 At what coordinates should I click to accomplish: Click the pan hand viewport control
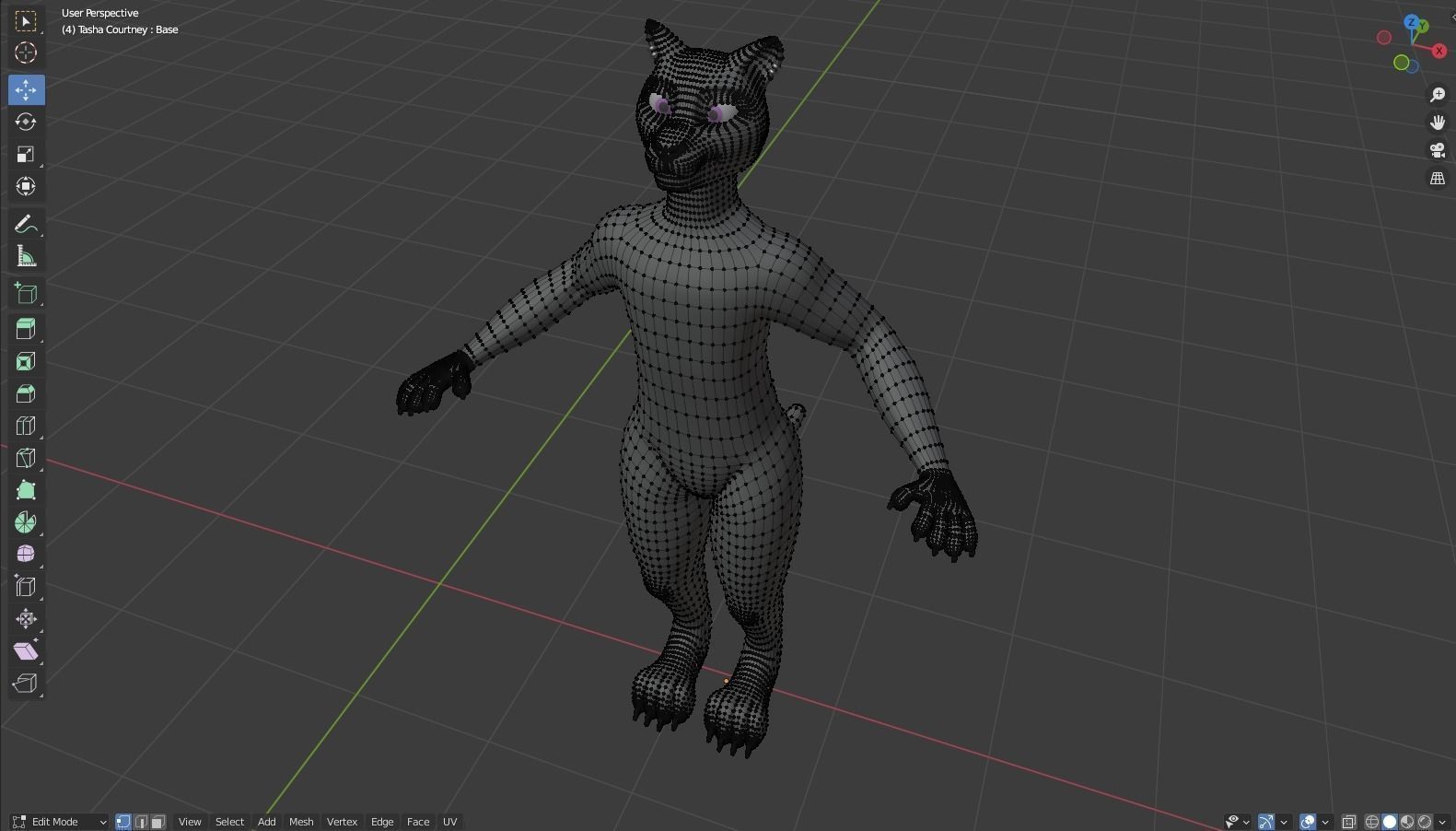point(1438,123)
